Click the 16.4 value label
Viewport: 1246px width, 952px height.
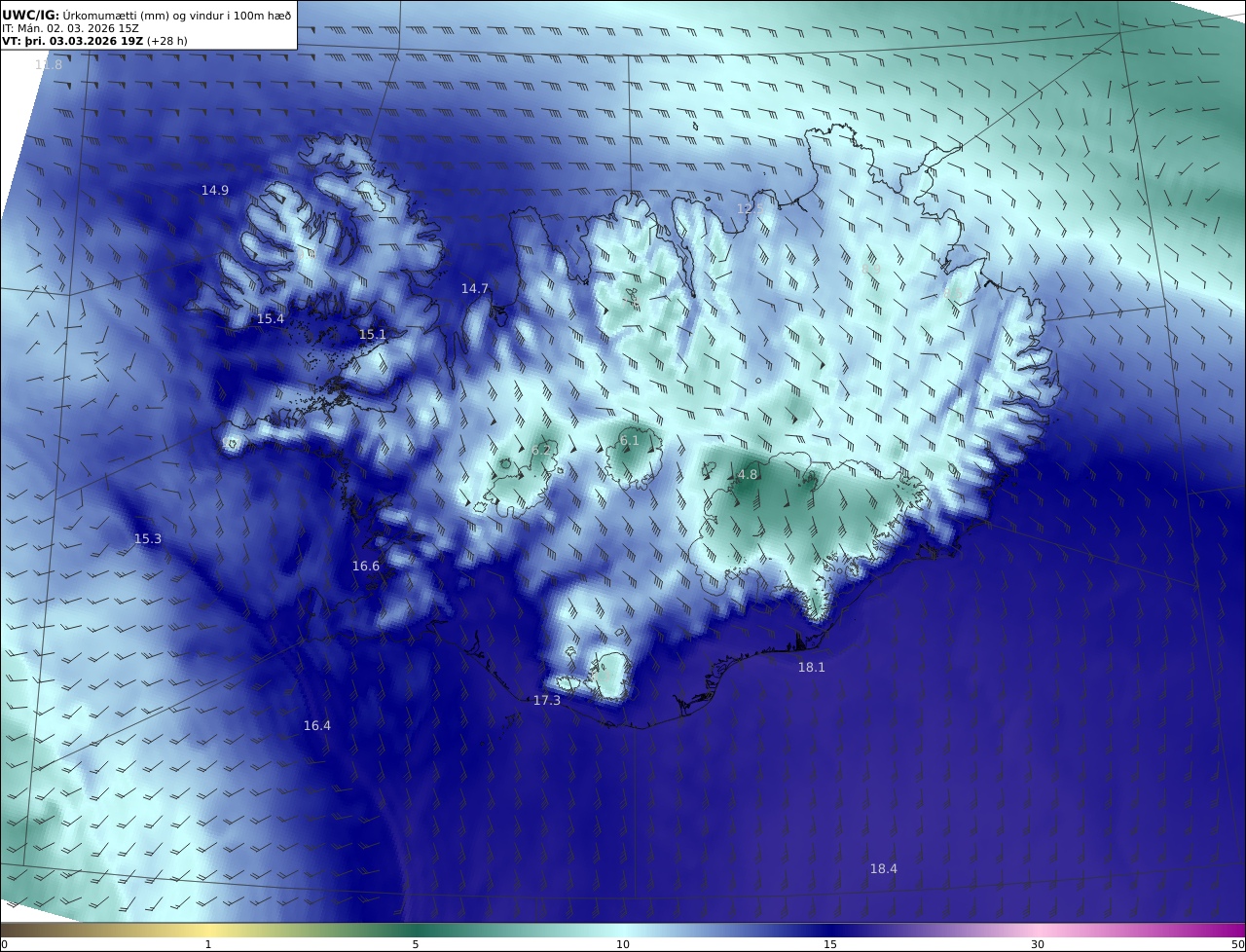coord(317,725)
